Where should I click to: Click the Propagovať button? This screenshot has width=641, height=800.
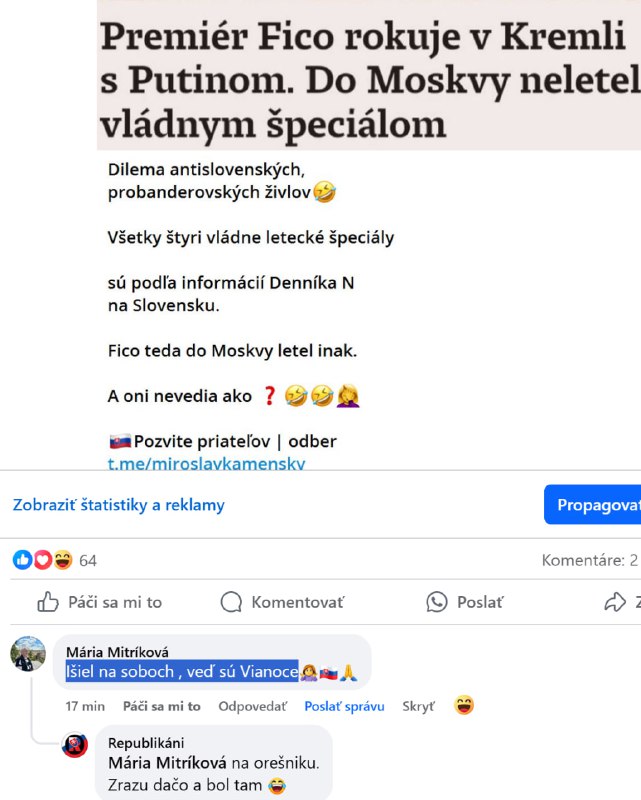(594, 505)
